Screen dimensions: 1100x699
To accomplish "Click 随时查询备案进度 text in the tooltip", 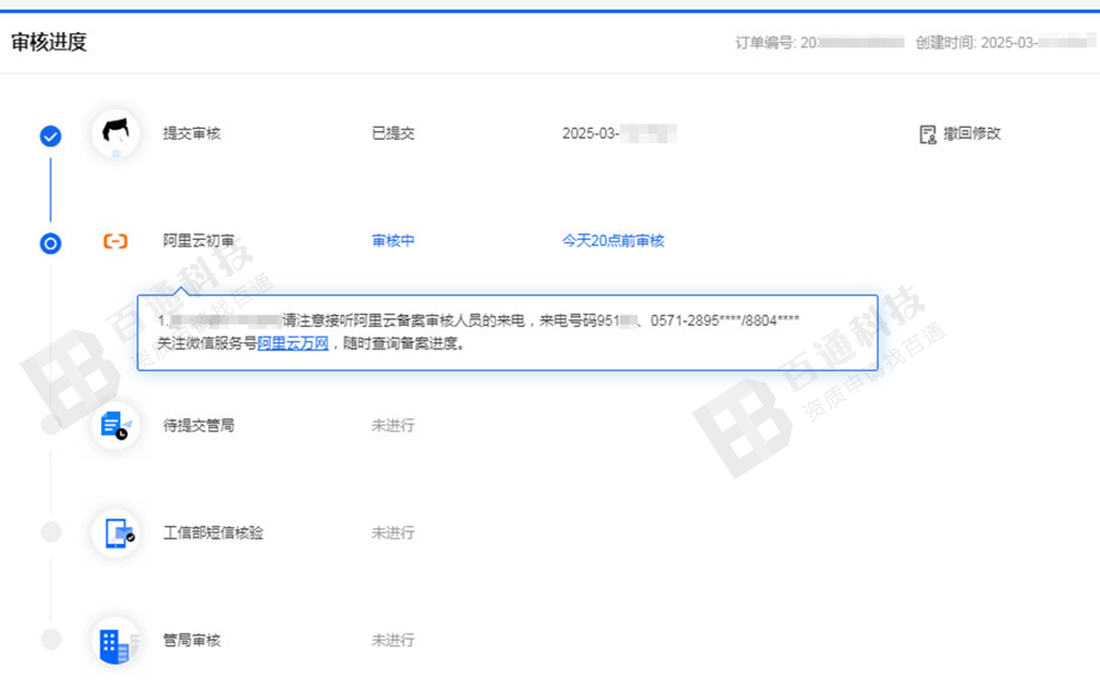I will click(x=400, y=343).
